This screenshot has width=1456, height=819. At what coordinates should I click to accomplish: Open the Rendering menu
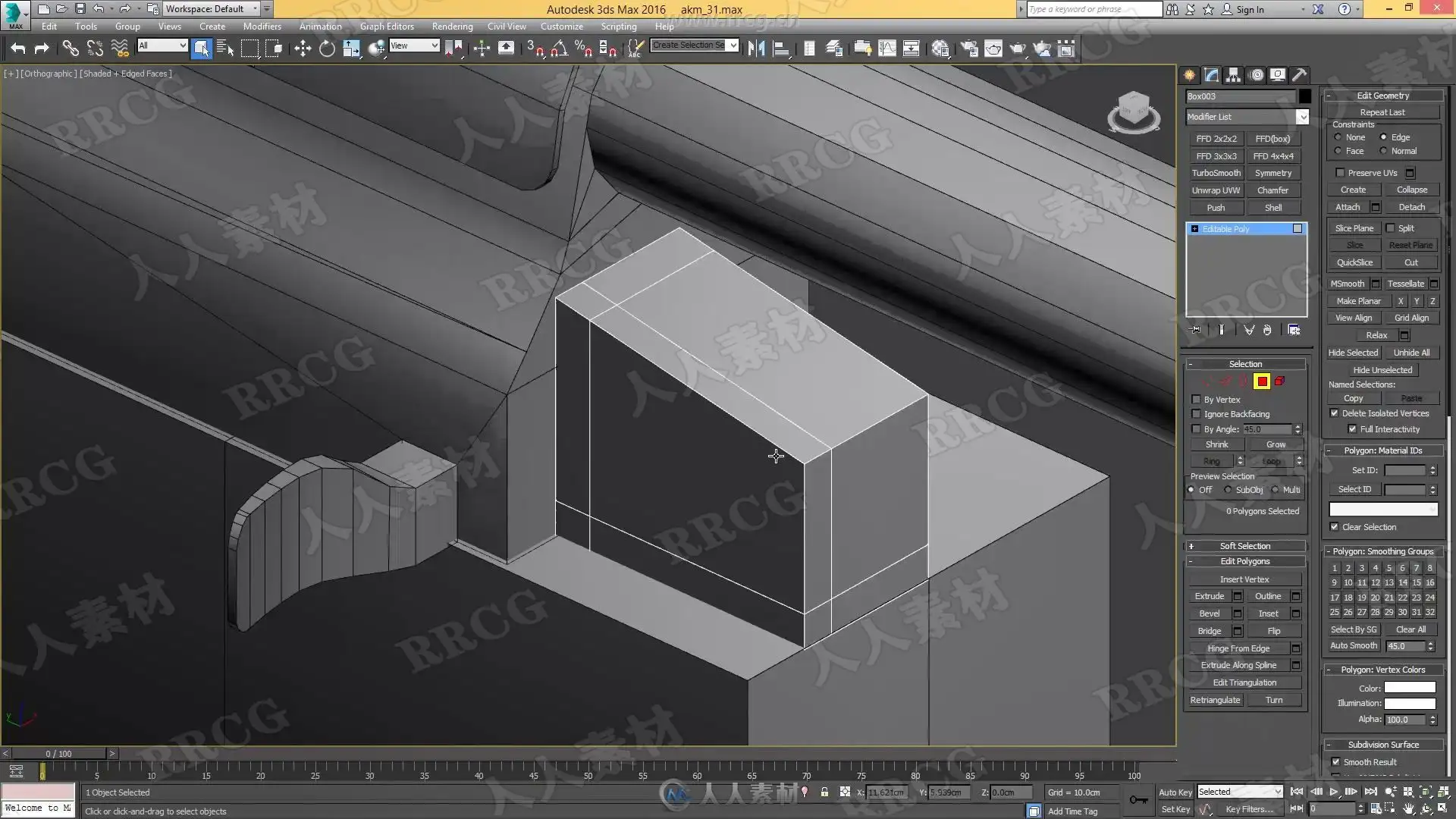452,26
